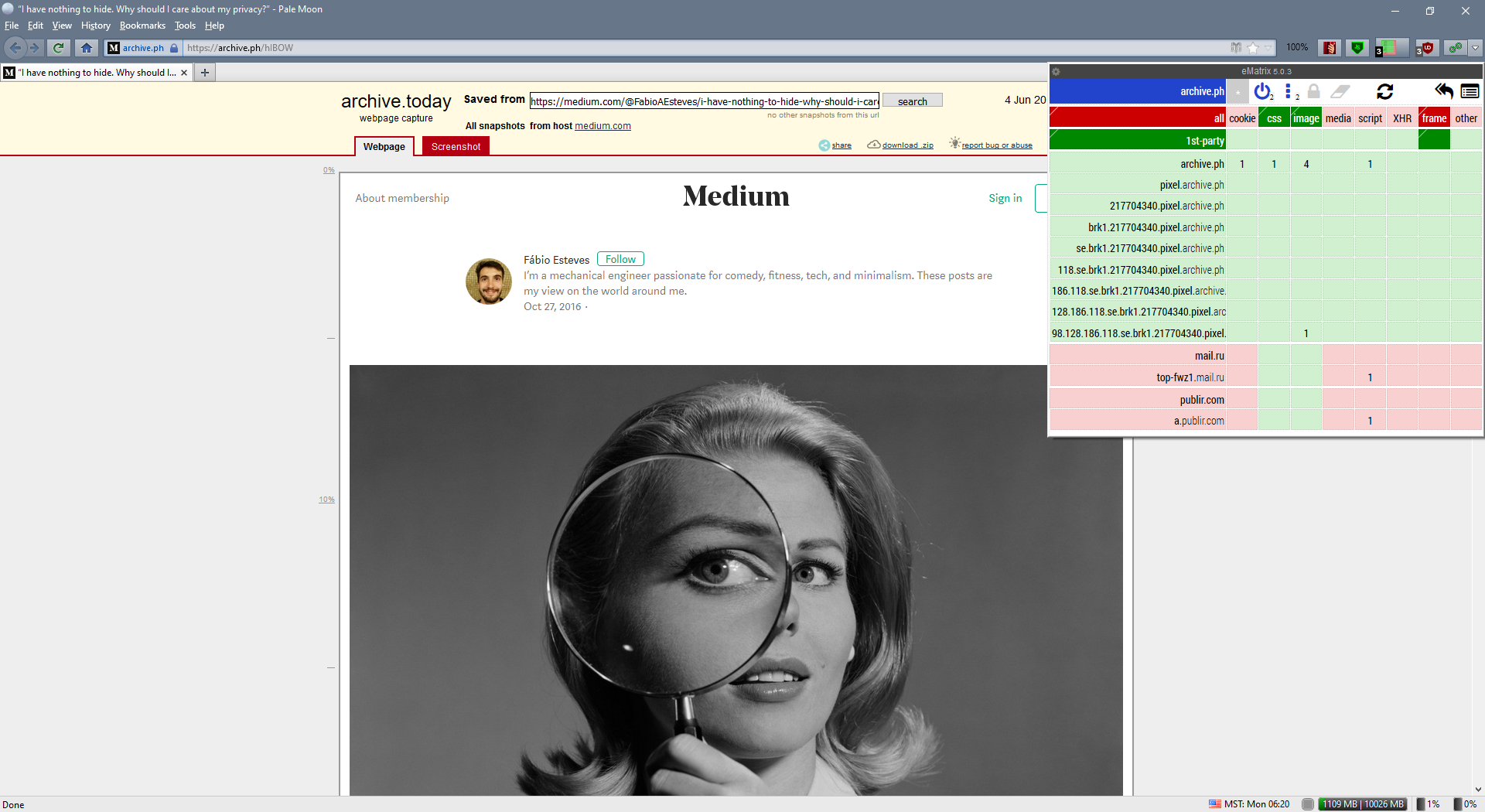
Task: Click the saved-from URL input field
Action: 703,101
